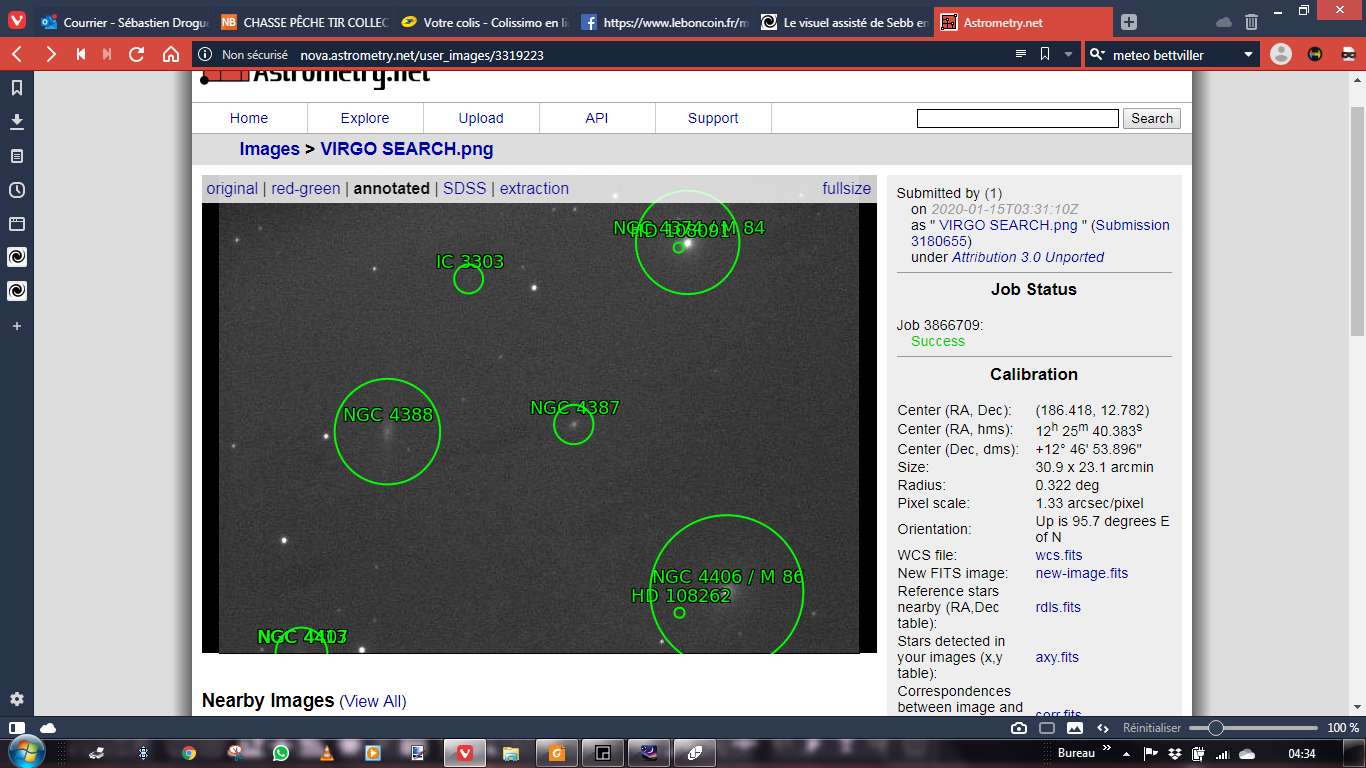Viewport: 1366px width, 768px height.
Task: Show the original image view
Action: tap(232, 188)
